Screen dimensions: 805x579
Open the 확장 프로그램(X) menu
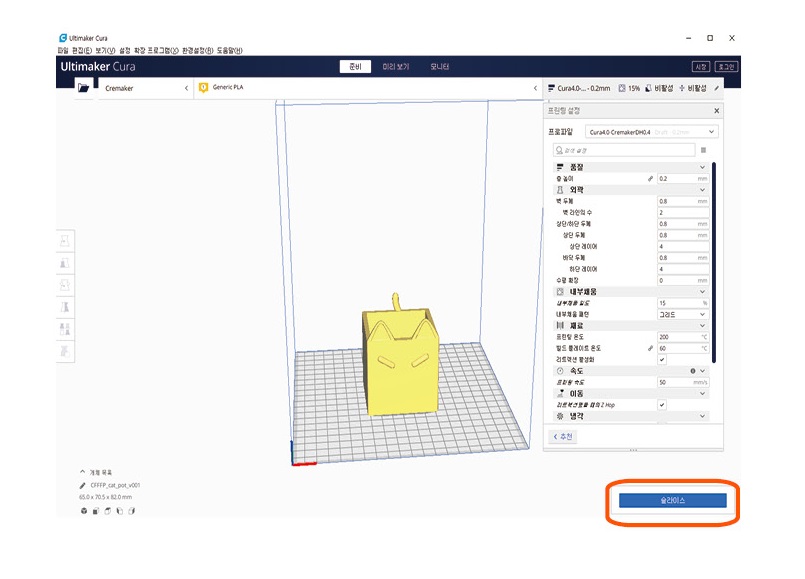click(156, 50)
